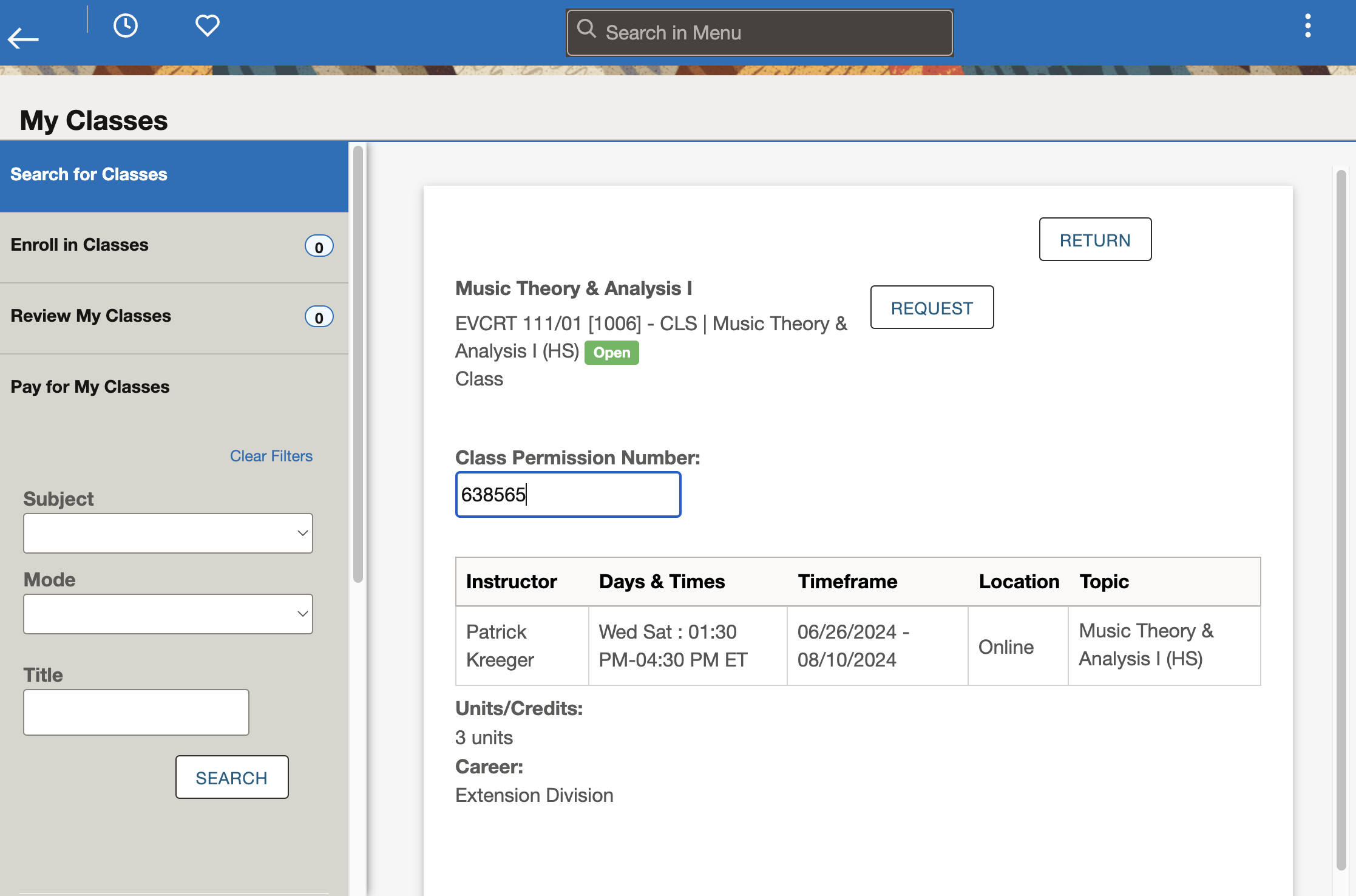The height and width of the screenshot is (896, 1356).
Task: Click the green Open status badge
Action: (x=611, y=353)
